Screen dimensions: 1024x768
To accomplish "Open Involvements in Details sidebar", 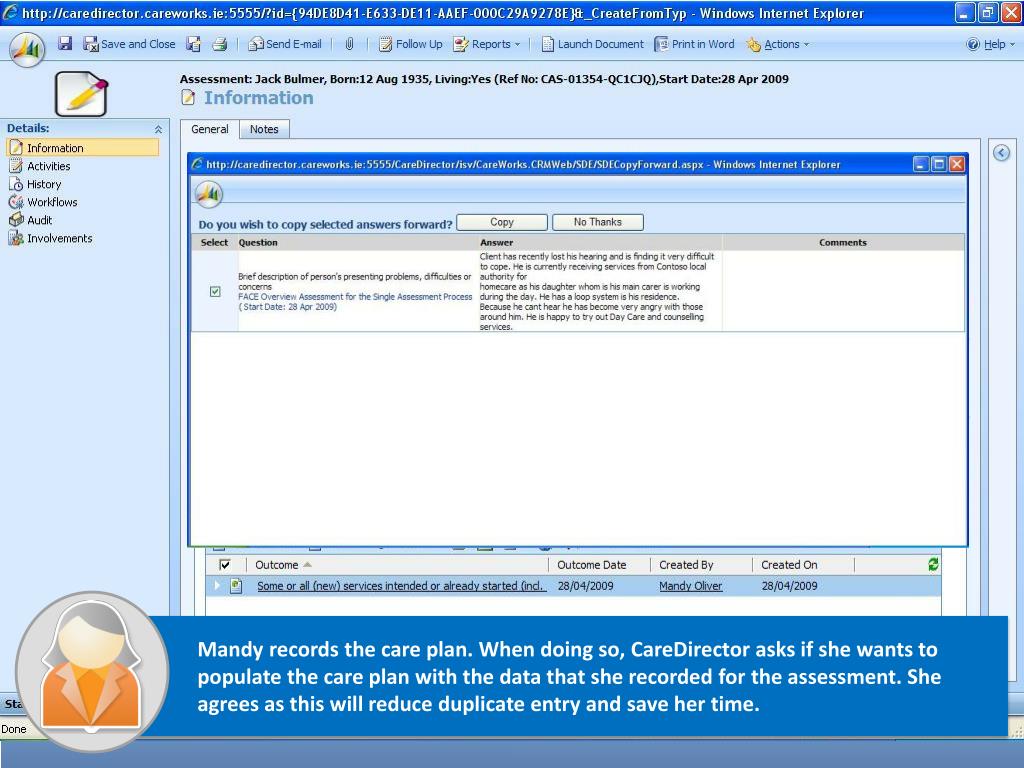I will tap(50, 238).
